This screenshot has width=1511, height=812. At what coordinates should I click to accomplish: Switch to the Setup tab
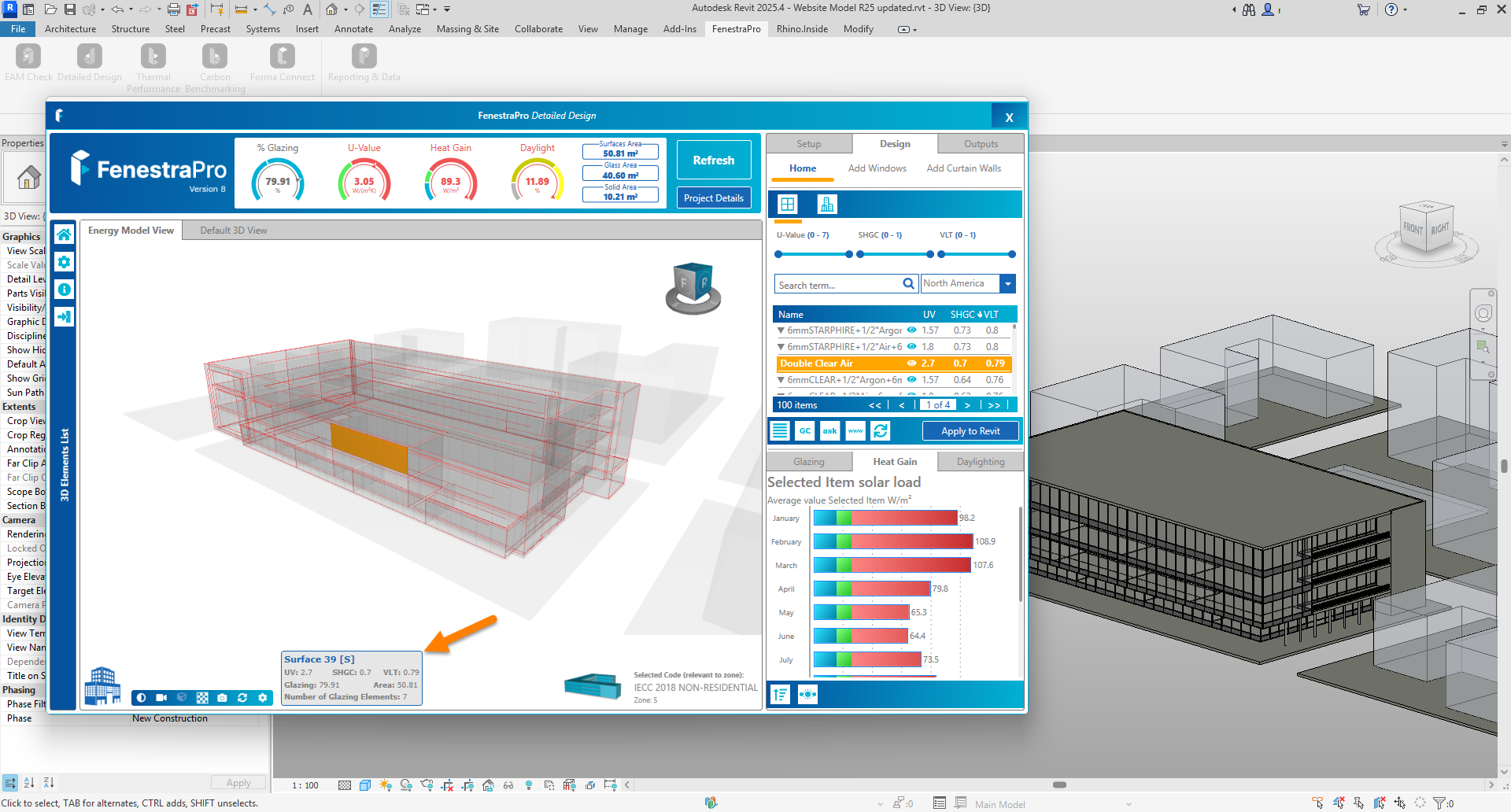pos(809,144)
